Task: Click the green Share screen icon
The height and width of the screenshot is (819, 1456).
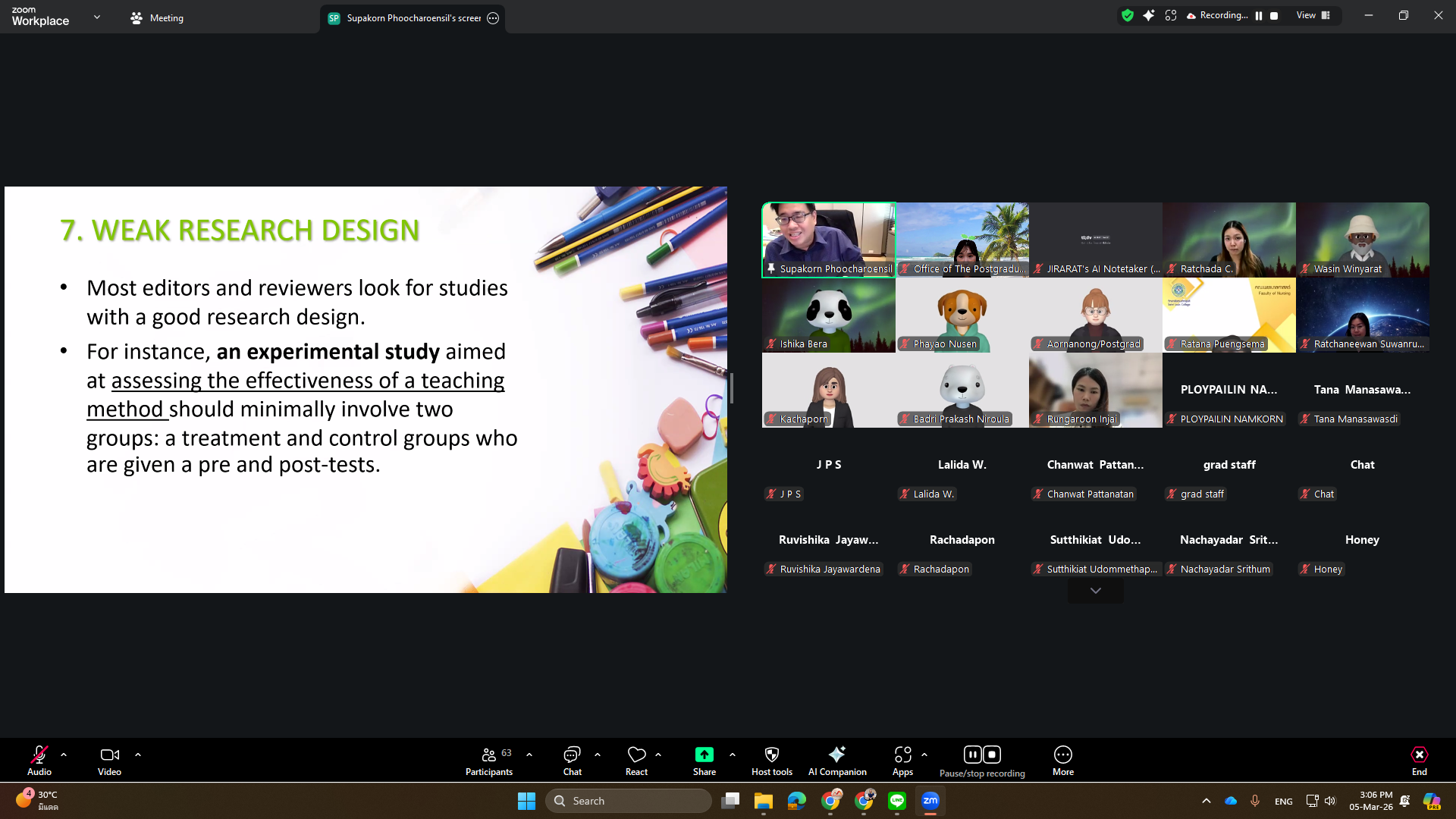Action: pos(704,755)
